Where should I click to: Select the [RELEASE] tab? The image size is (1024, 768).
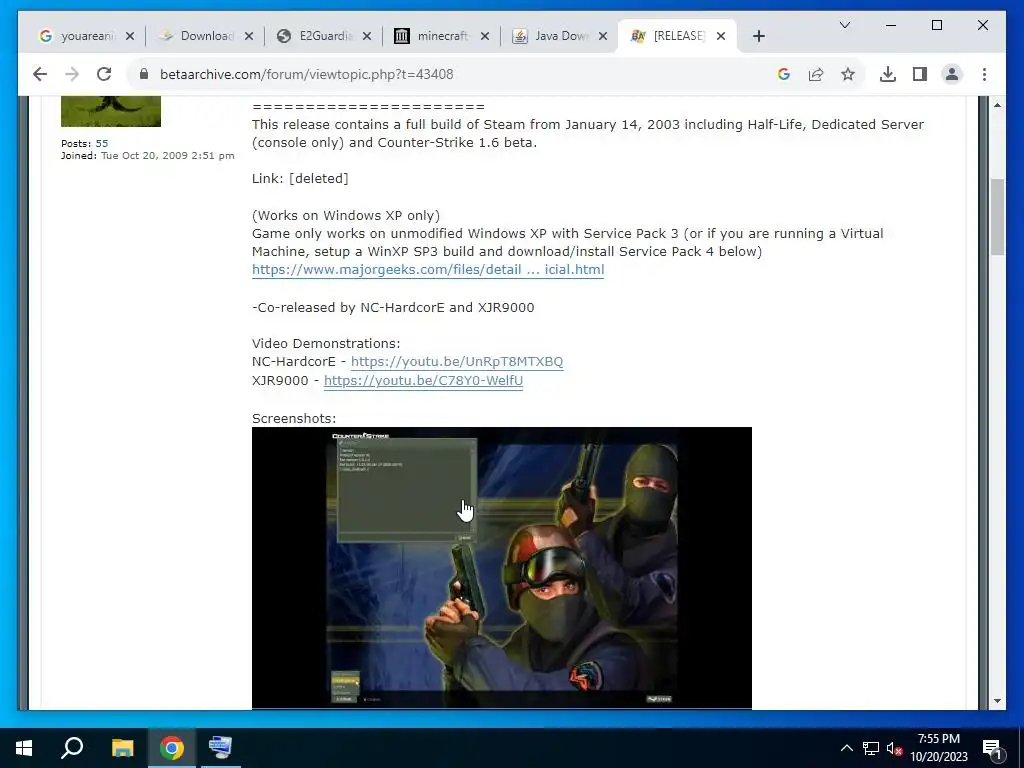coord(667,36)
